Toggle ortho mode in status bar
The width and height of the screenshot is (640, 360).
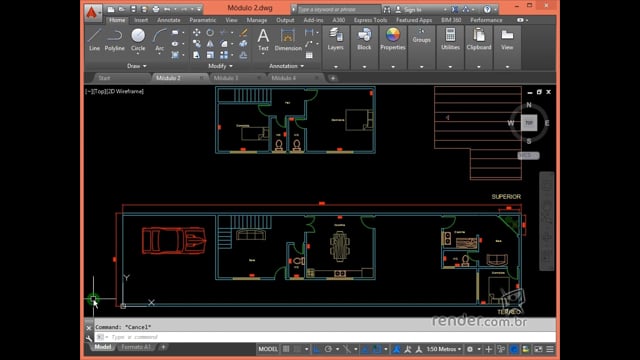point(317,349)
